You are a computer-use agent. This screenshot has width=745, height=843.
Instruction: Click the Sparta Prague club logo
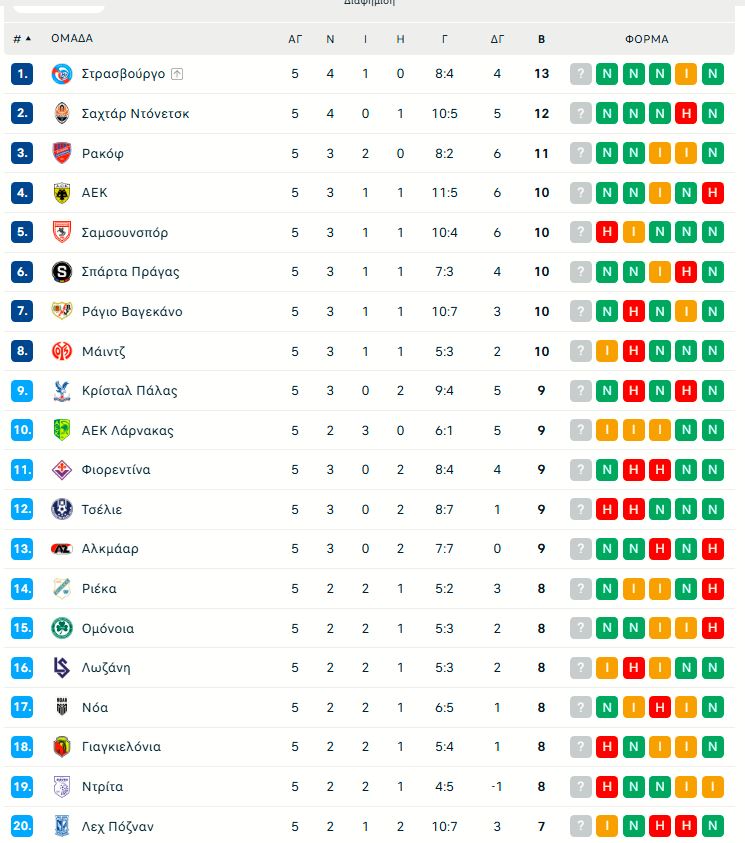pyautogui.click(x=62, y=271)
